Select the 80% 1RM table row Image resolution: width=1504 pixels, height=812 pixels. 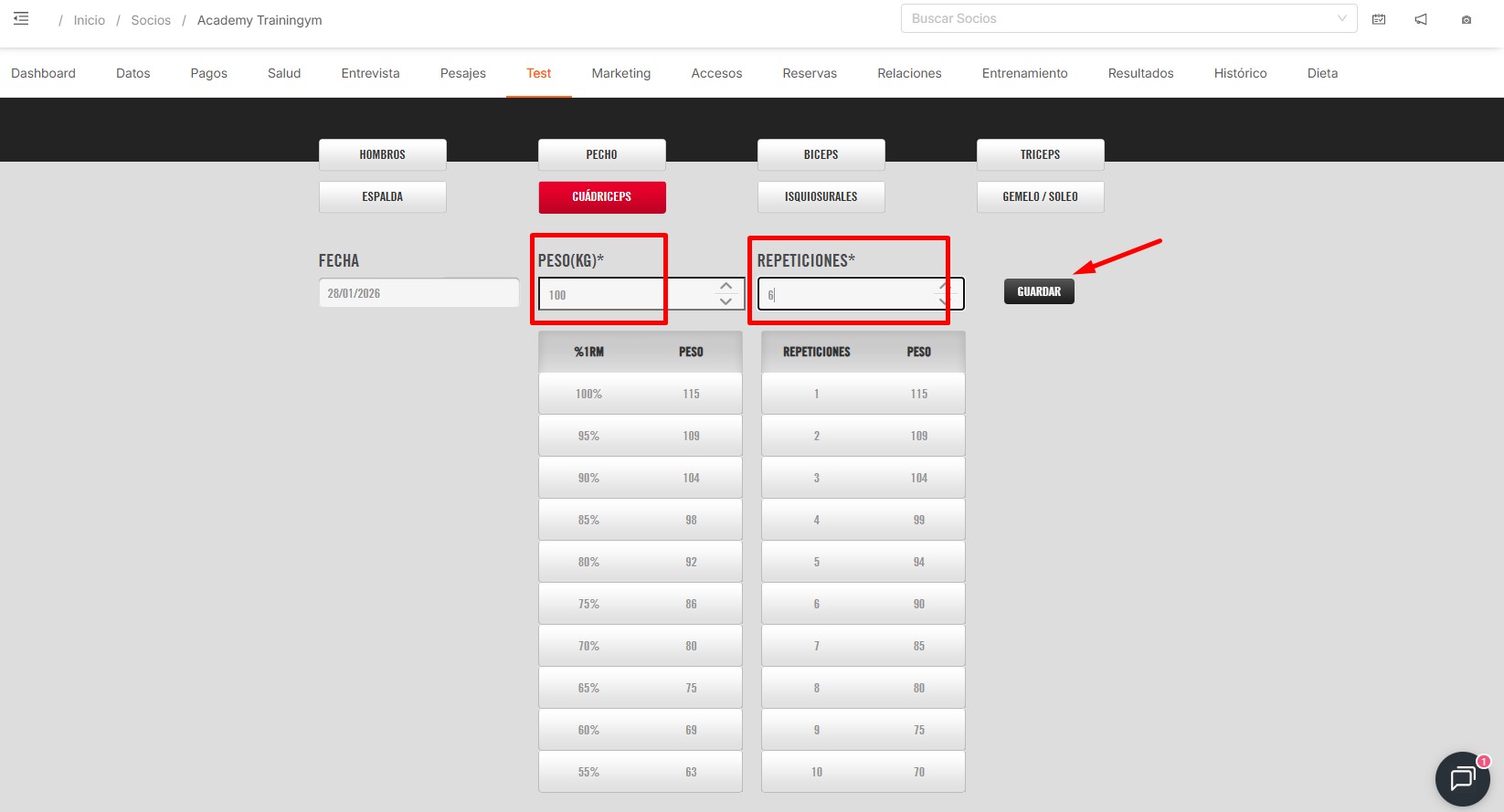(x=640, y=562)
